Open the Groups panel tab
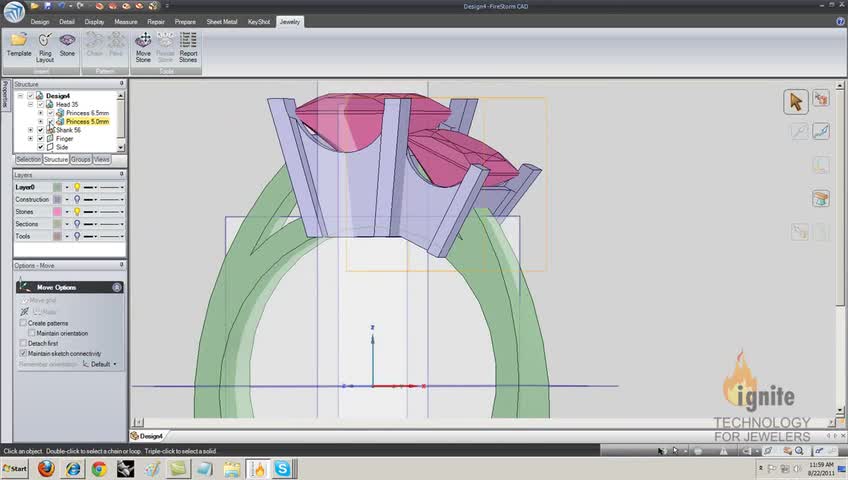This screenshot has height=480, width=848. point(80,160)
